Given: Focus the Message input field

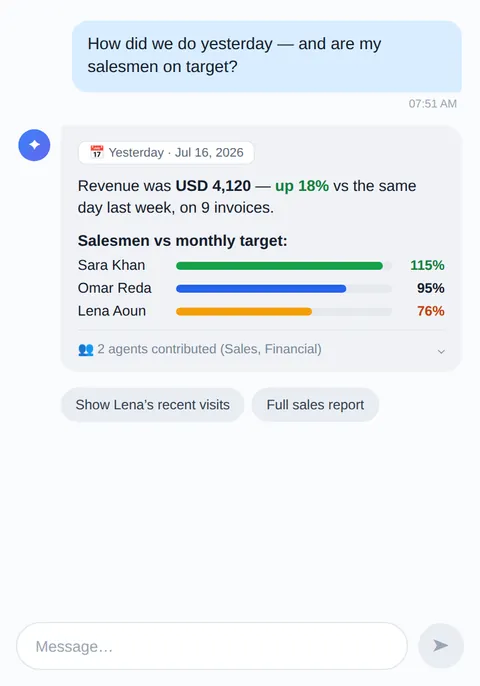Looking at the screenshot, I should 212,646.
